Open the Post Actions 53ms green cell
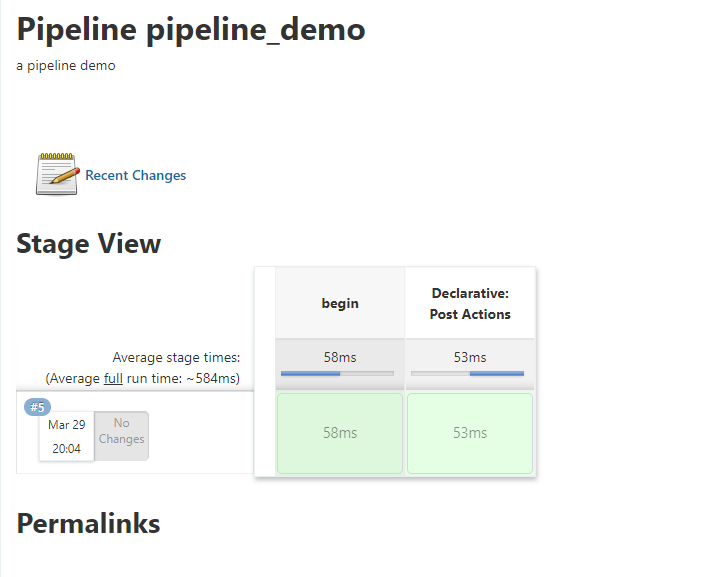This screenshot has width=717, height=577. point(470,433)
